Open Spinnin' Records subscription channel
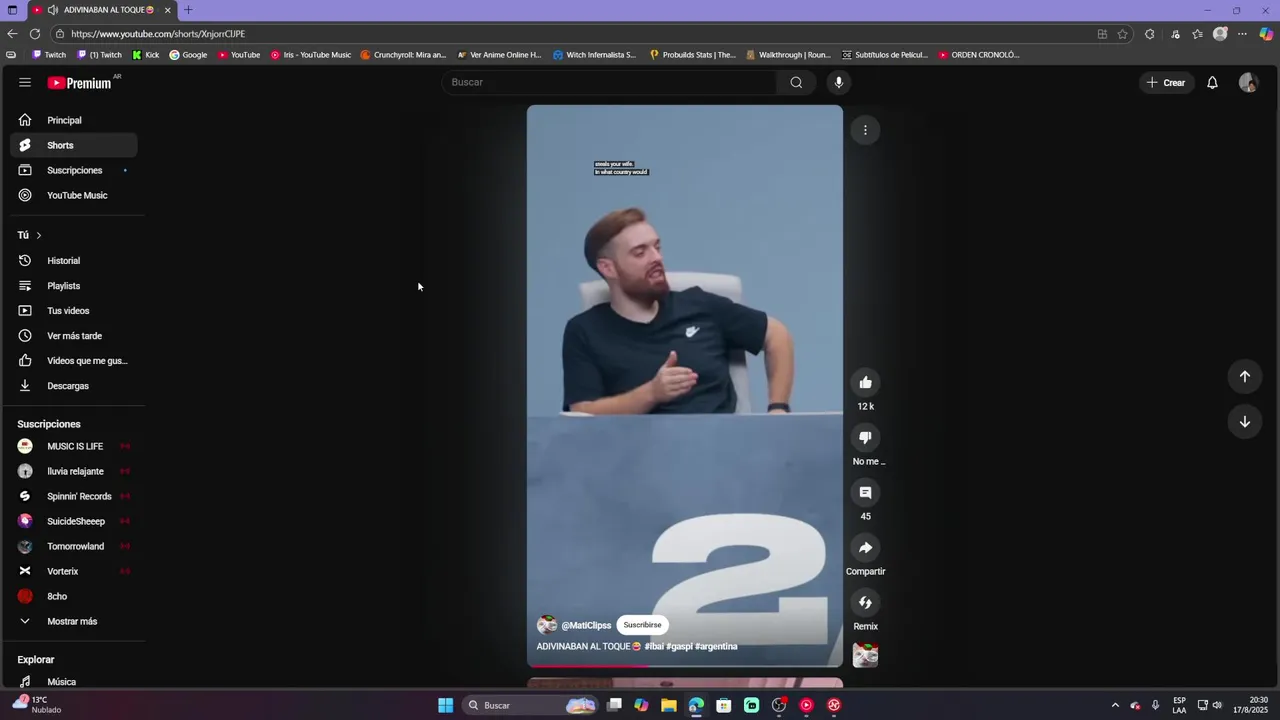 pos(74,496)
